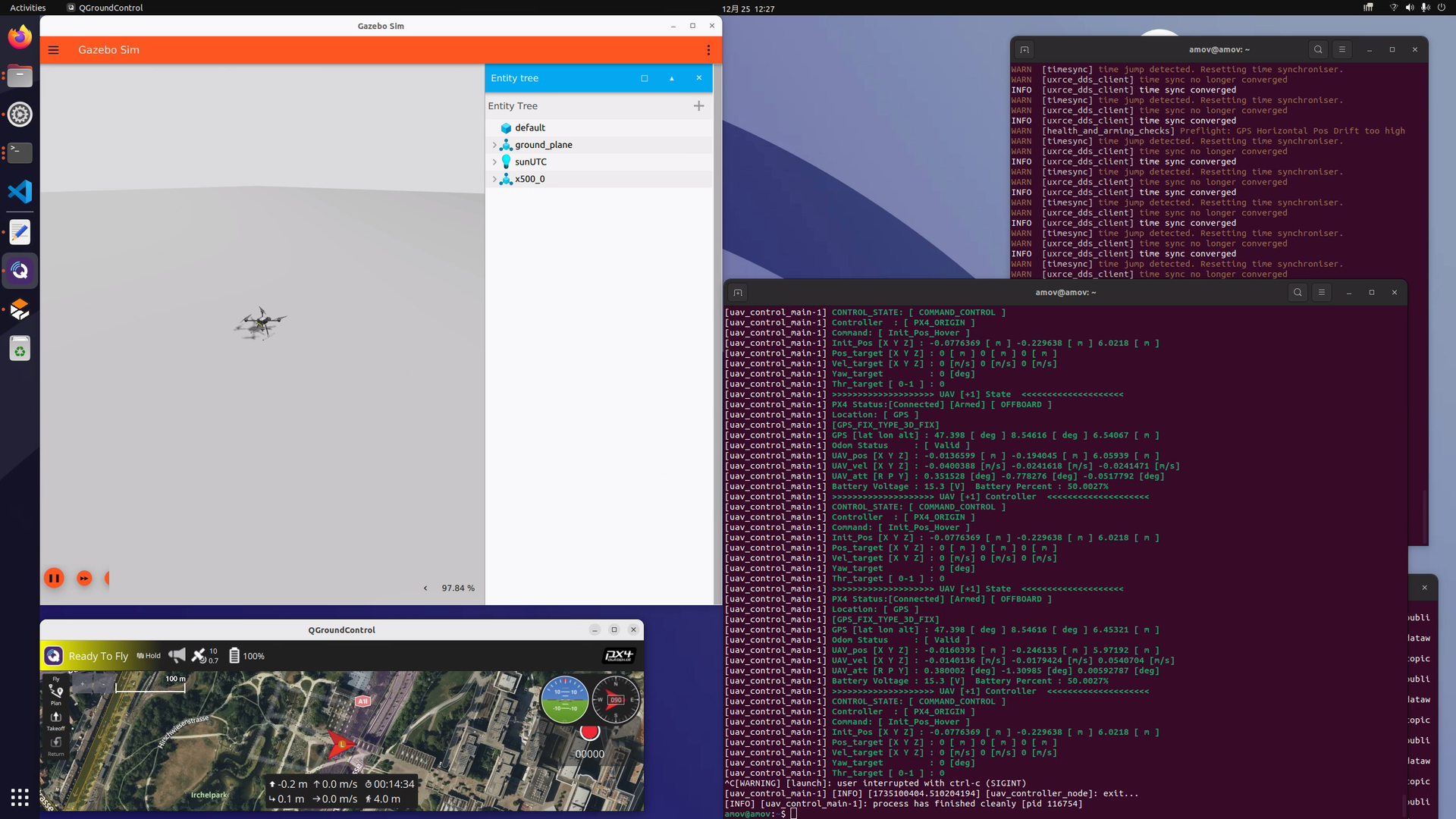Close the partially hidden third terminal
Image resolution: width=1456 pixels, height=819 pixels.
click(x=1424, y=588)
